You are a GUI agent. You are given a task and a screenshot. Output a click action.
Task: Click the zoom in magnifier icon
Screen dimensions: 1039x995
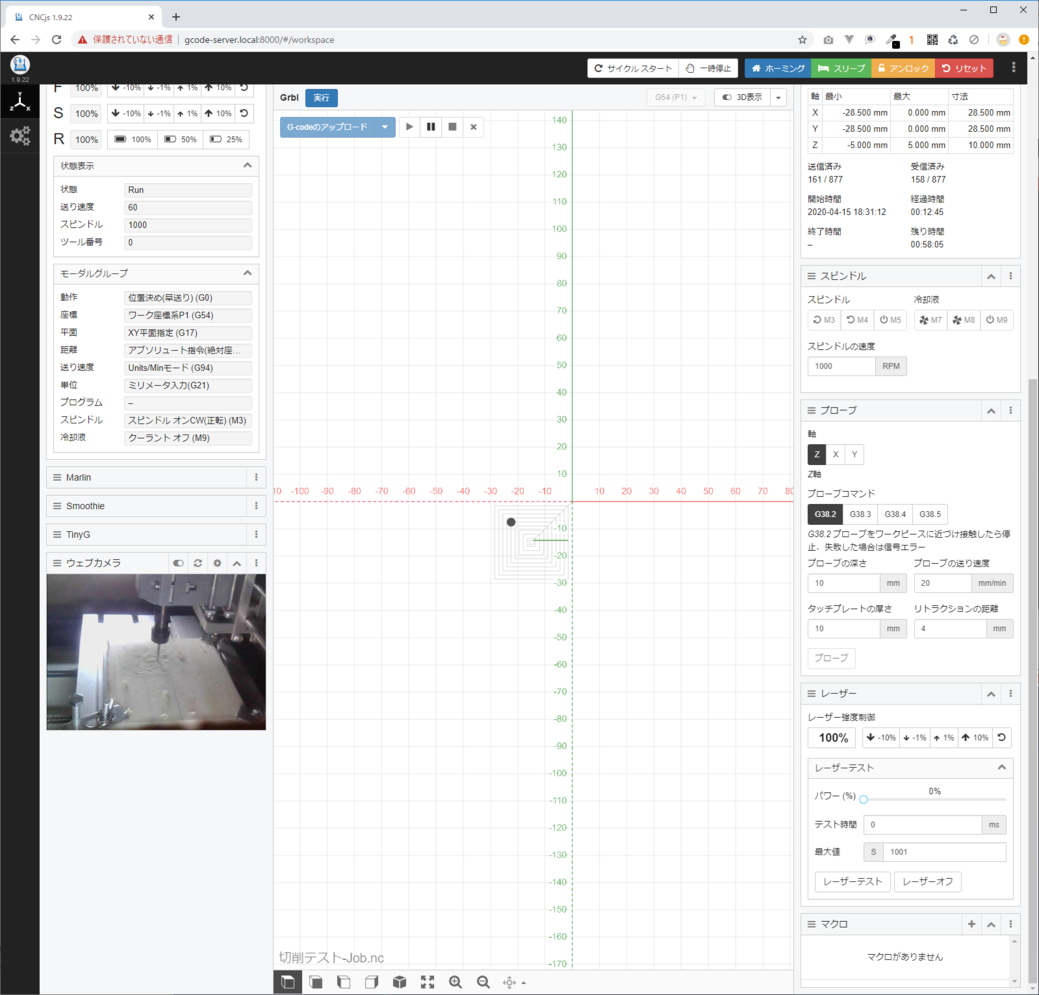pos(455,982)
